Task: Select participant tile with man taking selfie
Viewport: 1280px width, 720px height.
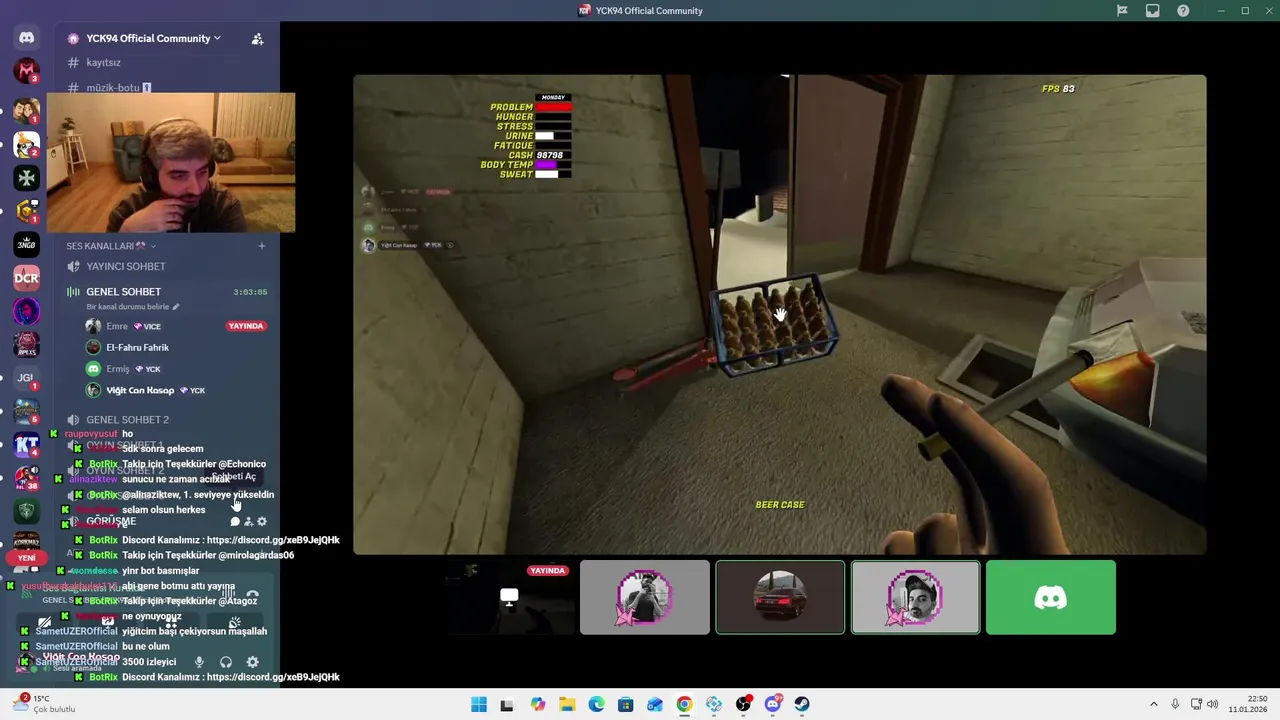Action: tap(644, 597)
